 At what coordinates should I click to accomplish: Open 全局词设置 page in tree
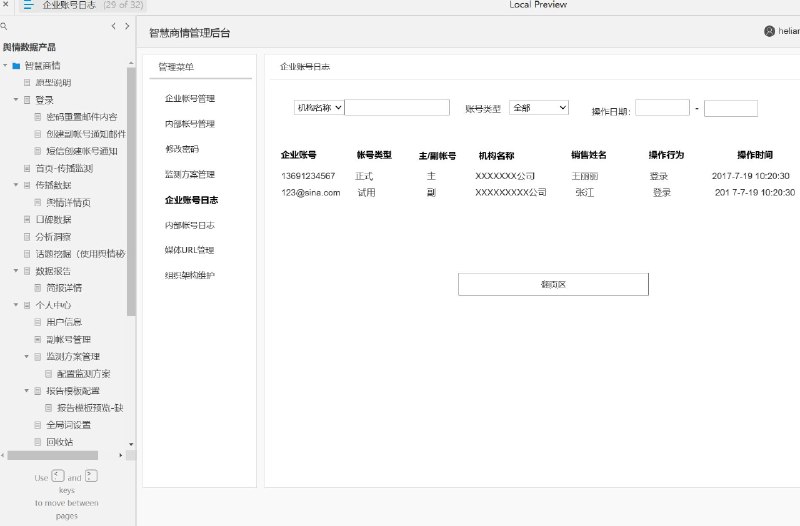tap(68, 424)
